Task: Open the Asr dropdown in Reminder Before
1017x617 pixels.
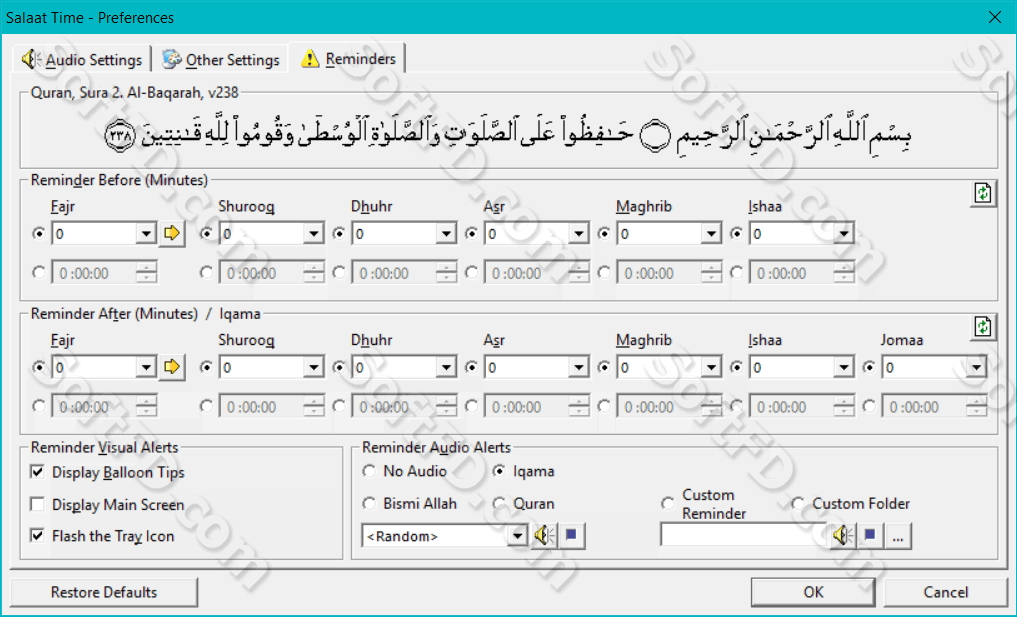Action: 579,234
